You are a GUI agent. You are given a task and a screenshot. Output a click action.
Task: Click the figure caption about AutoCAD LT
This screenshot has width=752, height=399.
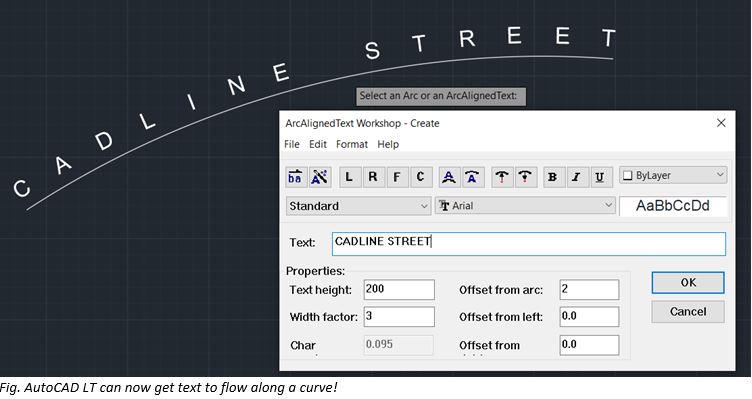point(168,387)
